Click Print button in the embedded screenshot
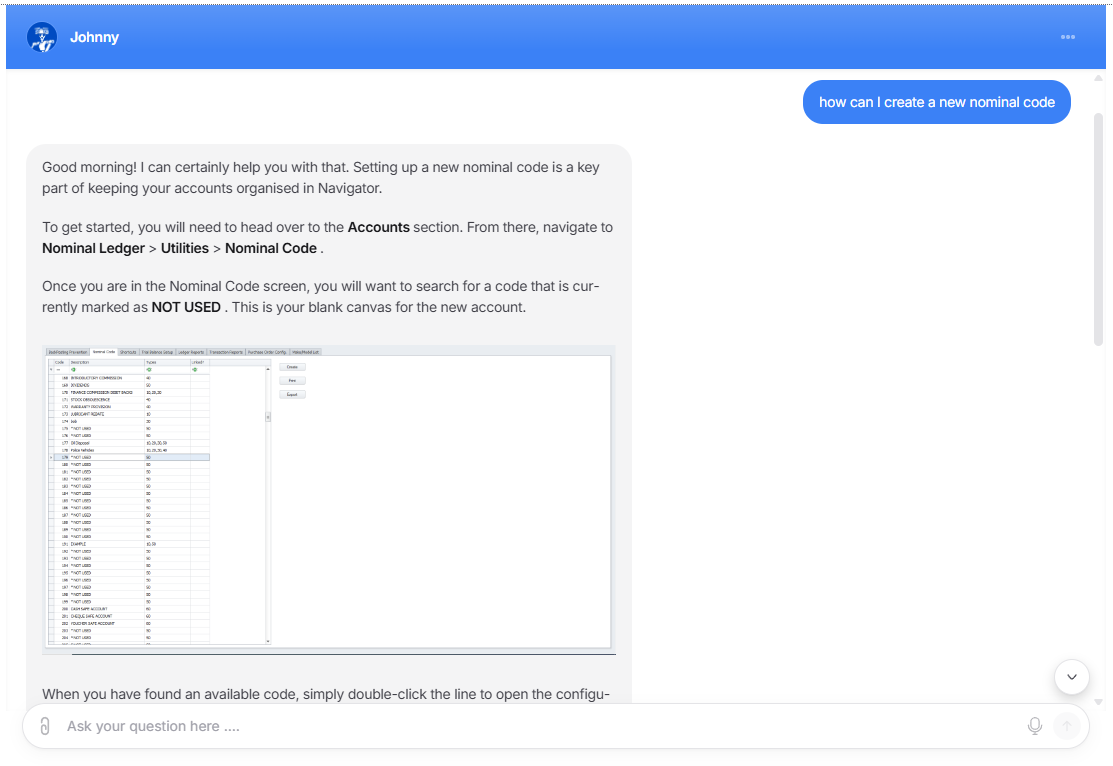This screenshot has height=766, width=1113. pyautogui.click(x=292, y=381)
